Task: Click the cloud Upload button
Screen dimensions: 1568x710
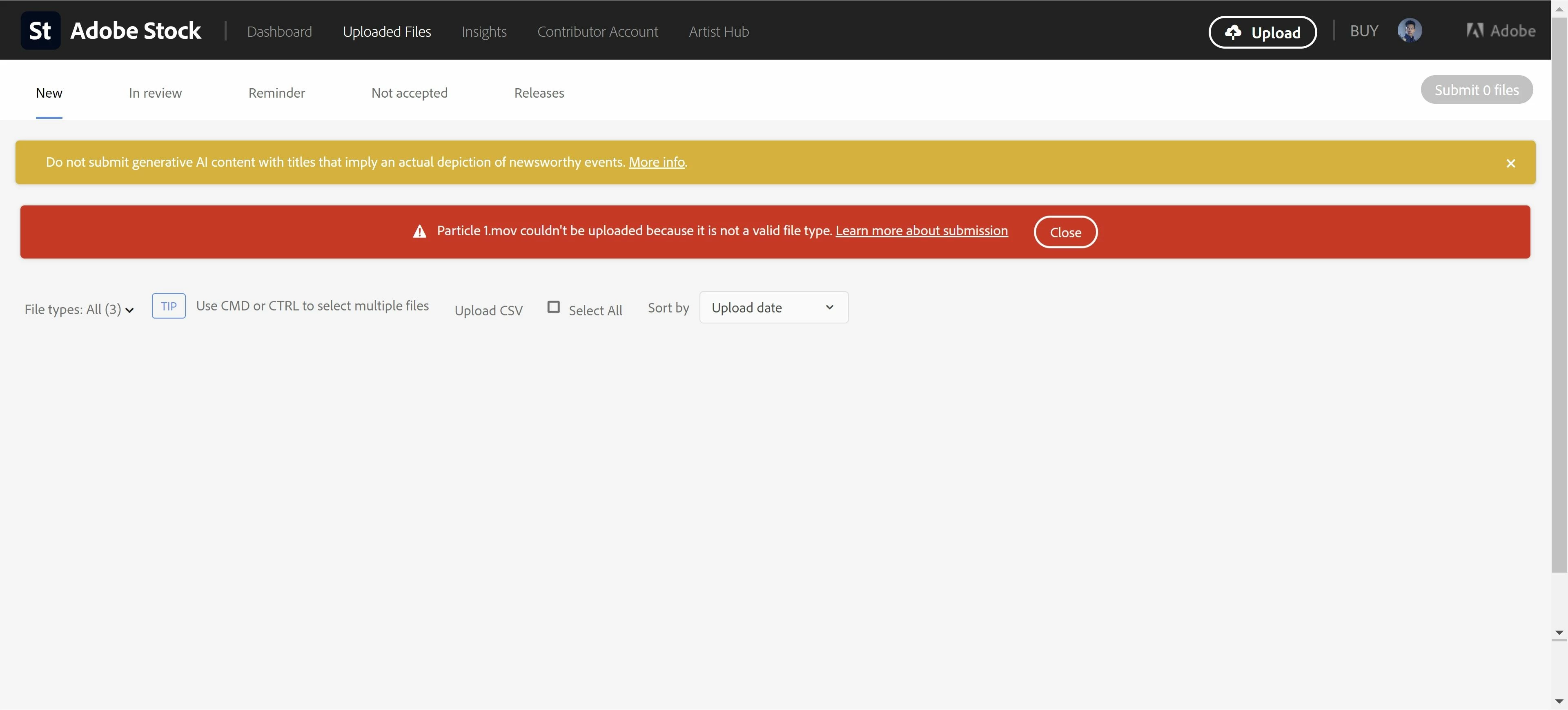Action: (1263, 32)
